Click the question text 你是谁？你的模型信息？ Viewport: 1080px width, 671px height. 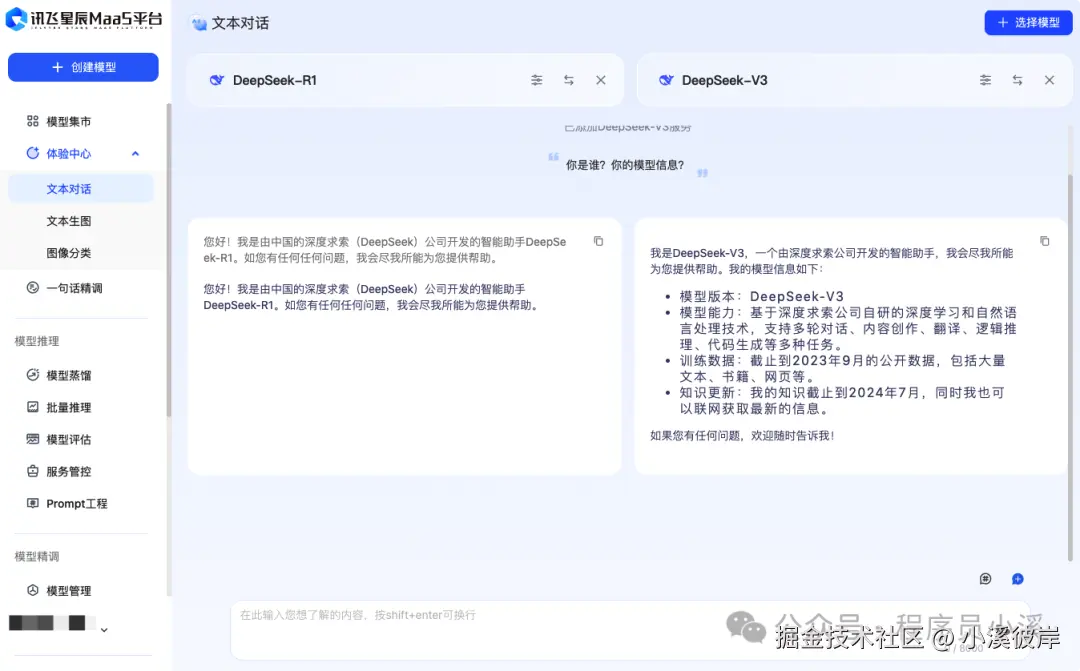[x=625, y=165]
